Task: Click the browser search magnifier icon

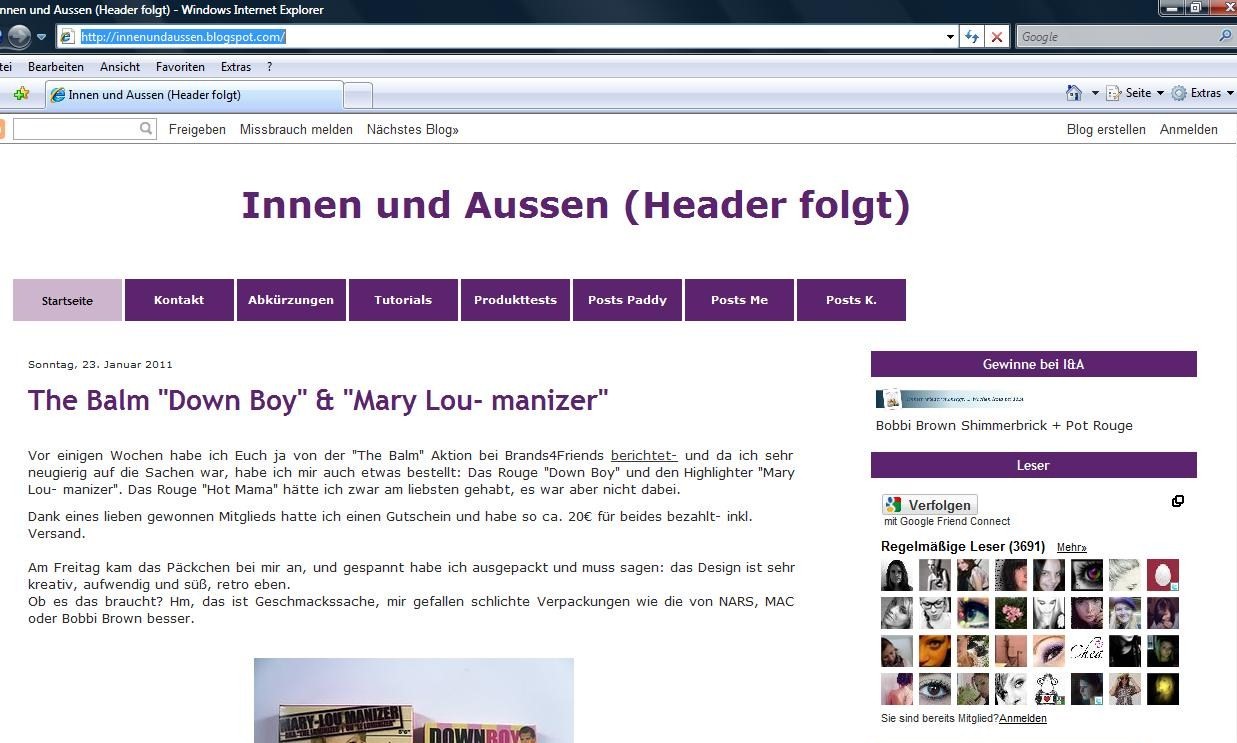Action: pos(1226,37)
